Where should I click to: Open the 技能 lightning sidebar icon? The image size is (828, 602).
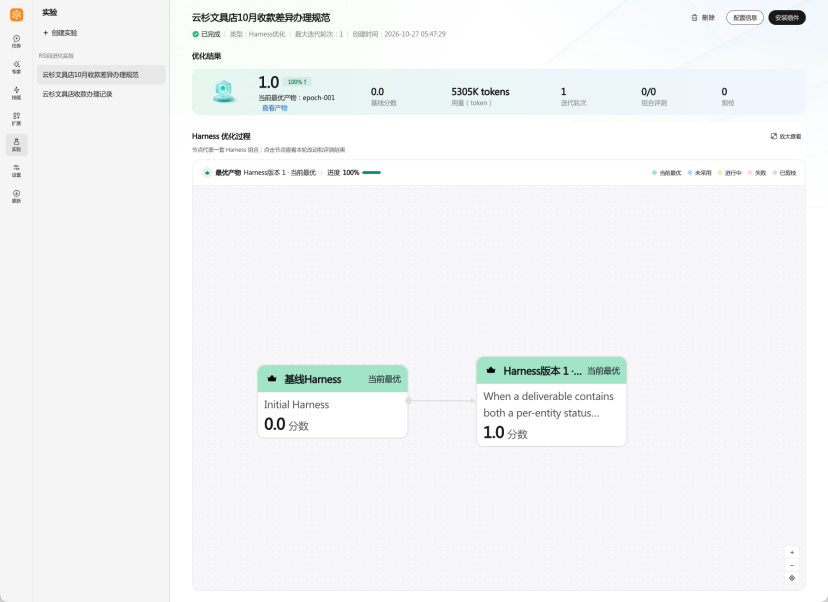[16, 93]
